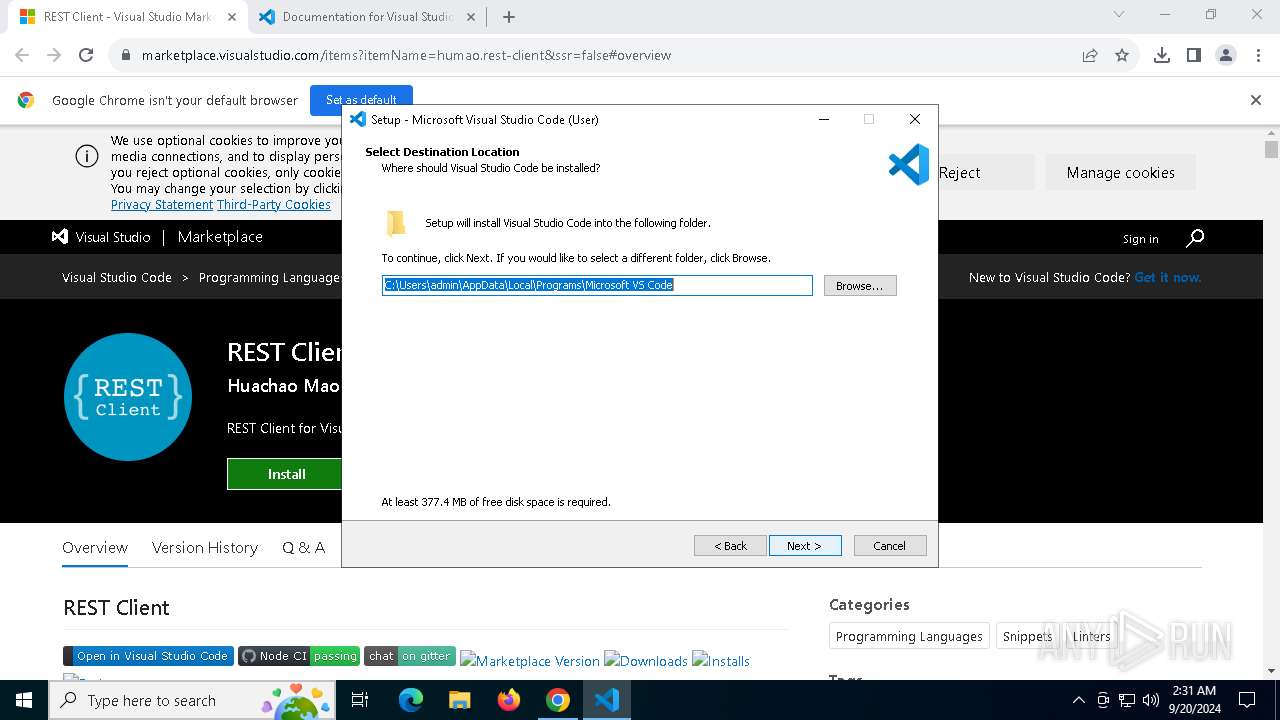The image size is (1280, 720).
Task: Go Back in the setup wizard
Action: [x=730, y=546]
